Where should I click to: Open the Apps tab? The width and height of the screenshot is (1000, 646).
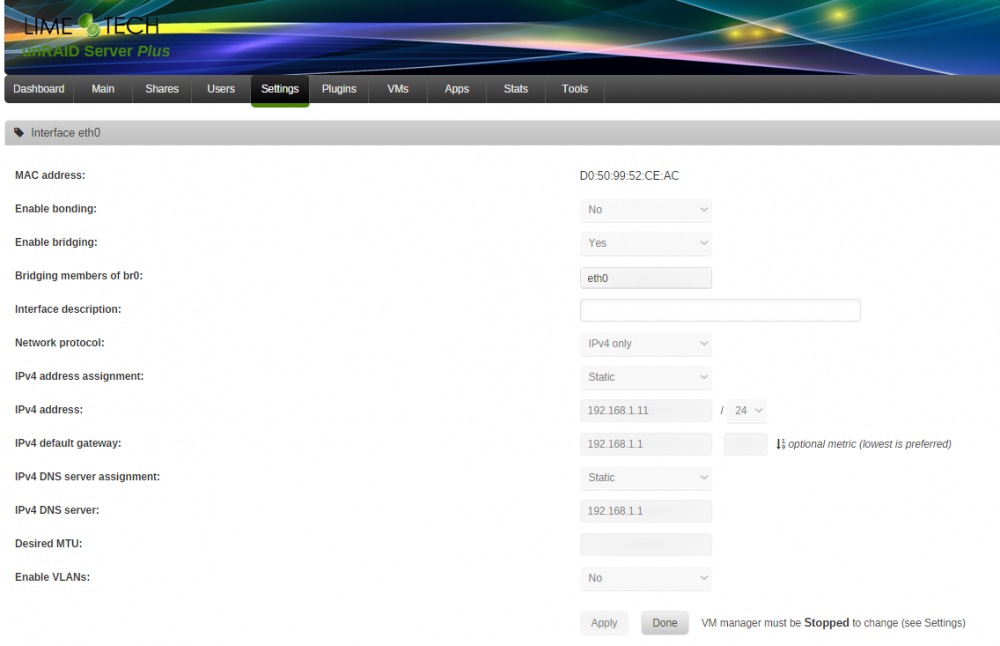point(457,89)
